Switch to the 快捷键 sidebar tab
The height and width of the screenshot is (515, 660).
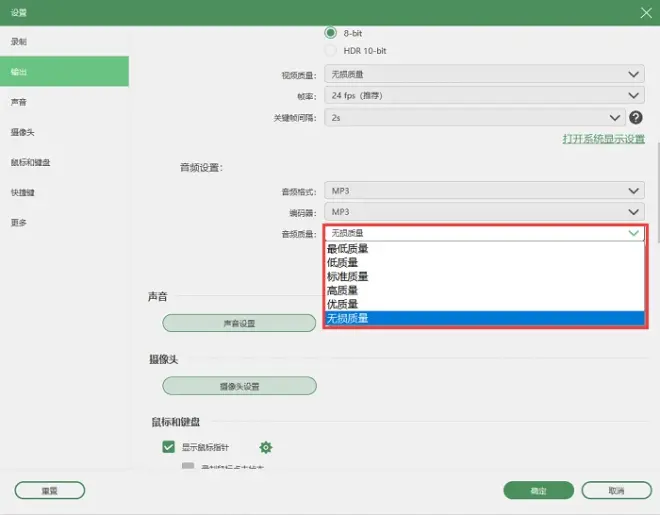pos(64,192)
